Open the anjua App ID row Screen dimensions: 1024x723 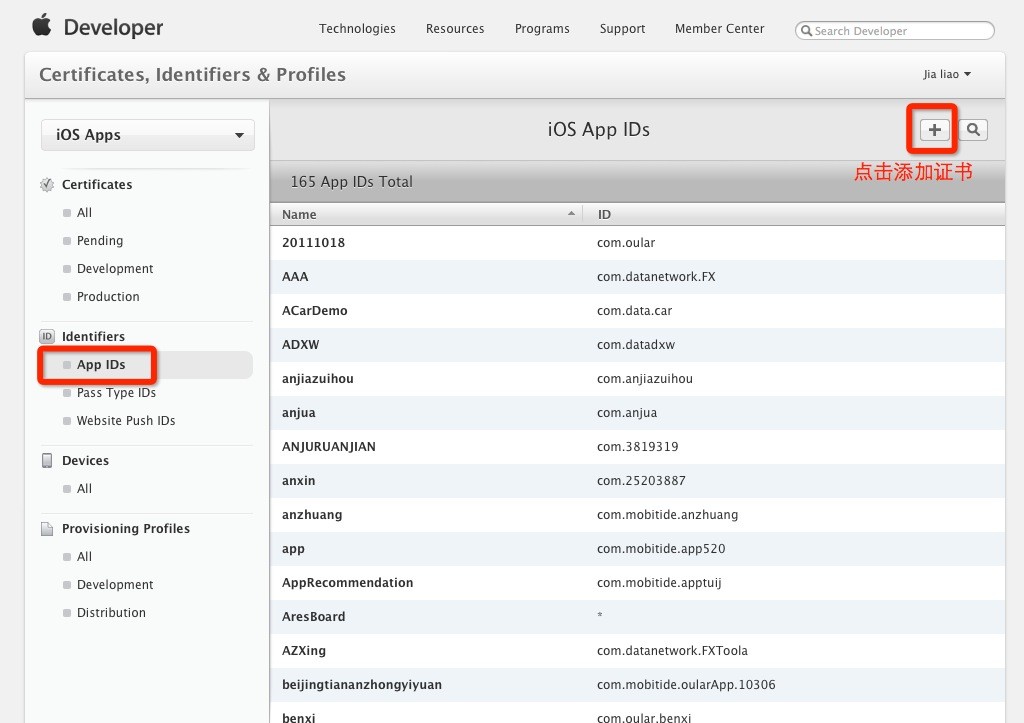coord(637,413)
